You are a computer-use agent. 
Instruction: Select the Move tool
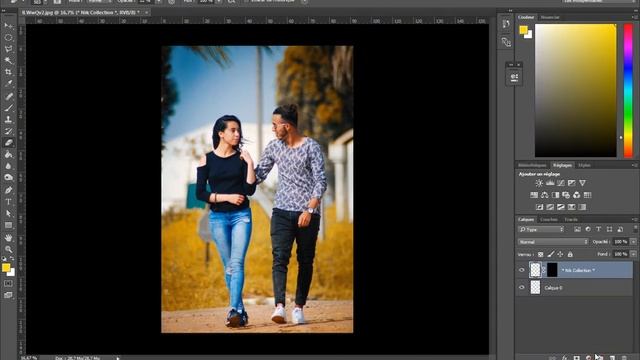coord(8,26)
